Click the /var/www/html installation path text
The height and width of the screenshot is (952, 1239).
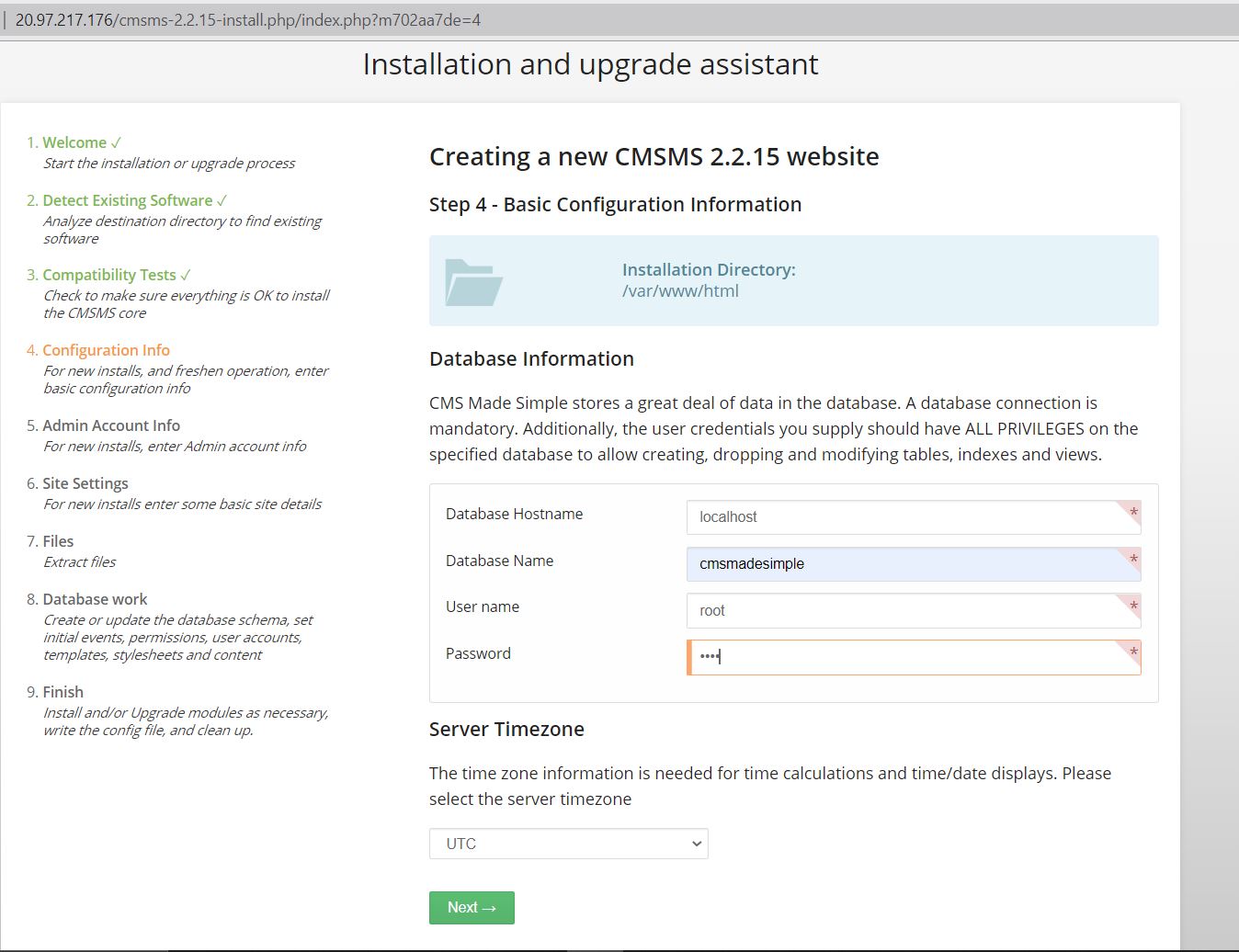coord(680,291)
